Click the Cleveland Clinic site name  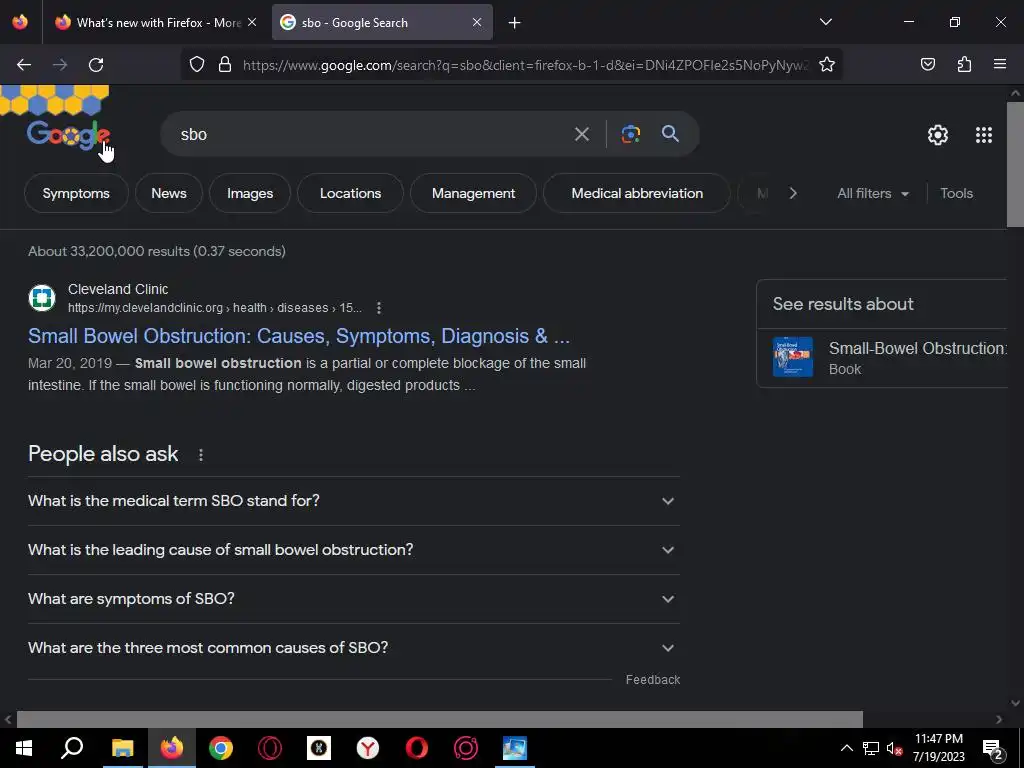click(118, 289)
